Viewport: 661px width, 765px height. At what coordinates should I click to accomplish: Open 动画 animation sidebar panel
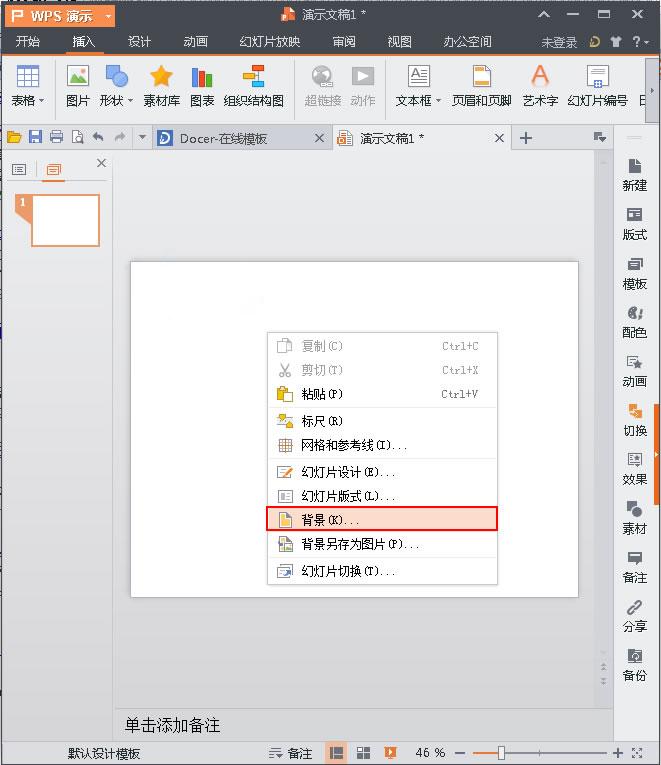(x=635, y=371)
